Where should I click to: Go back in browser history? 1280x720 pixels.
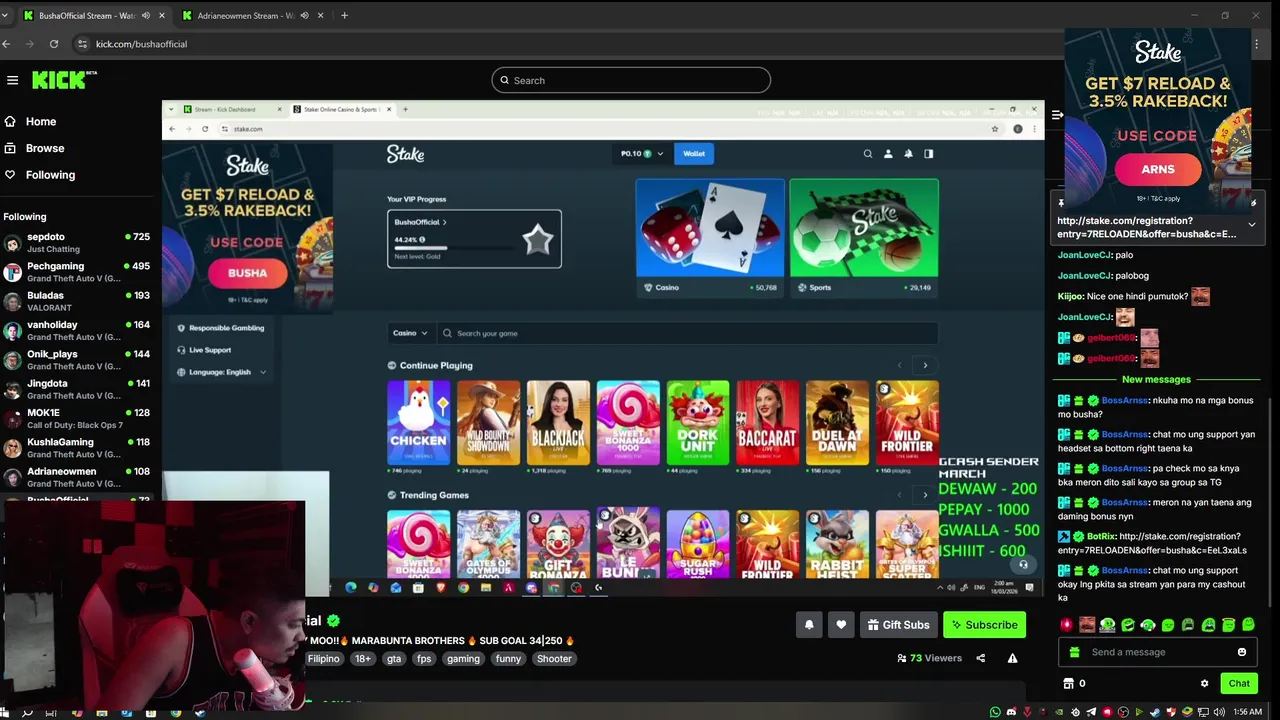tap(6, 44)
